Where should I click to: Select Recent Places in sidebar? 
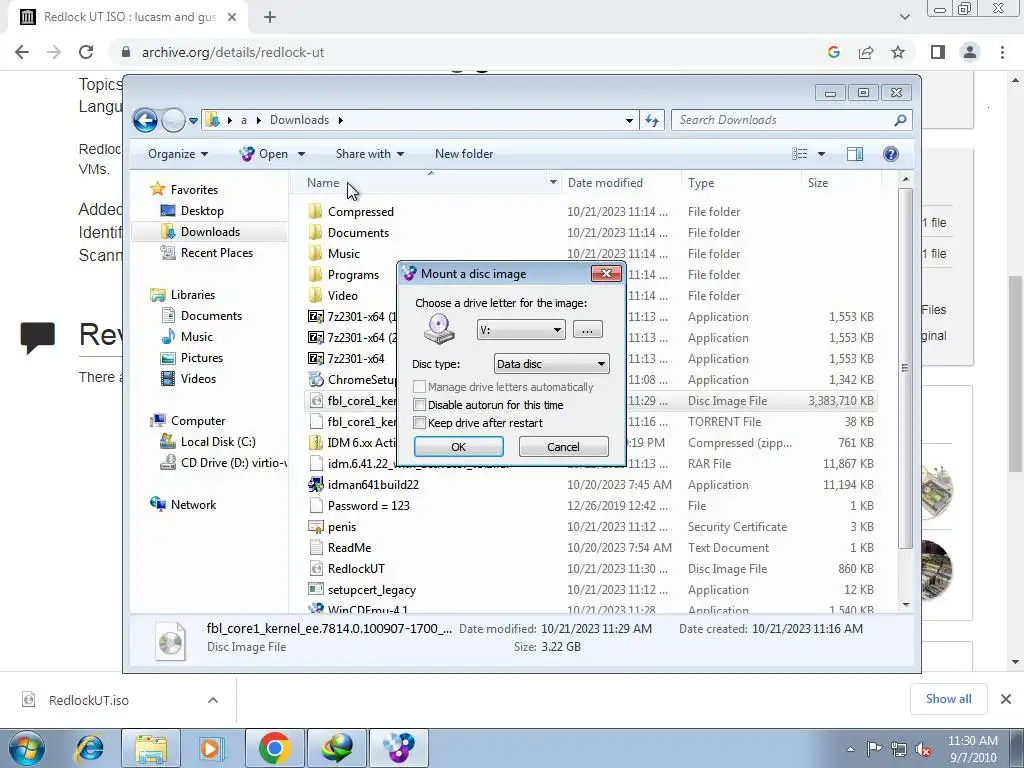(216, 253)
